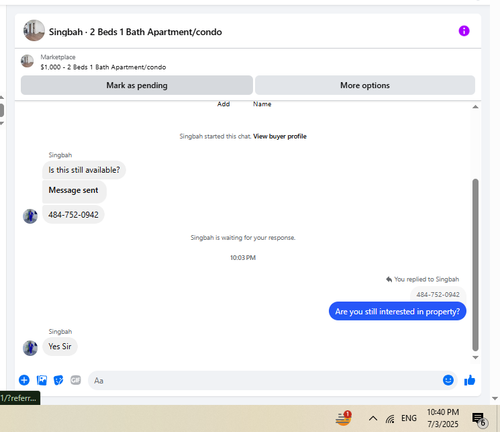This screenshot has height=432, width=500.
Task: Open the GIF picker
Action: pos(76,380)
